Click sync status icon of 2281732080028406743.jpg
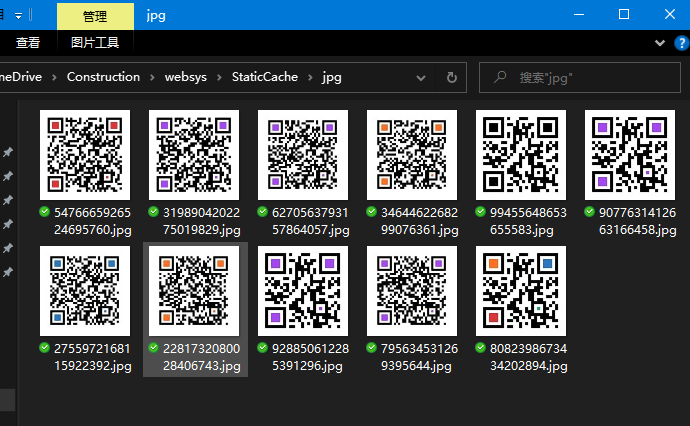The height and width of the screenshot is (426, 690). point(154,348)
